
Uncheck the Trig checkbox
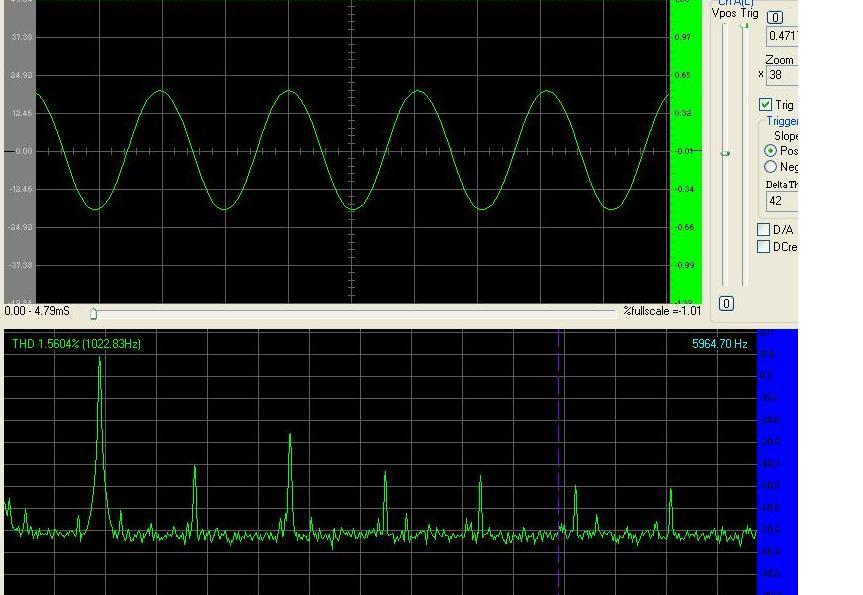[765, 105]
